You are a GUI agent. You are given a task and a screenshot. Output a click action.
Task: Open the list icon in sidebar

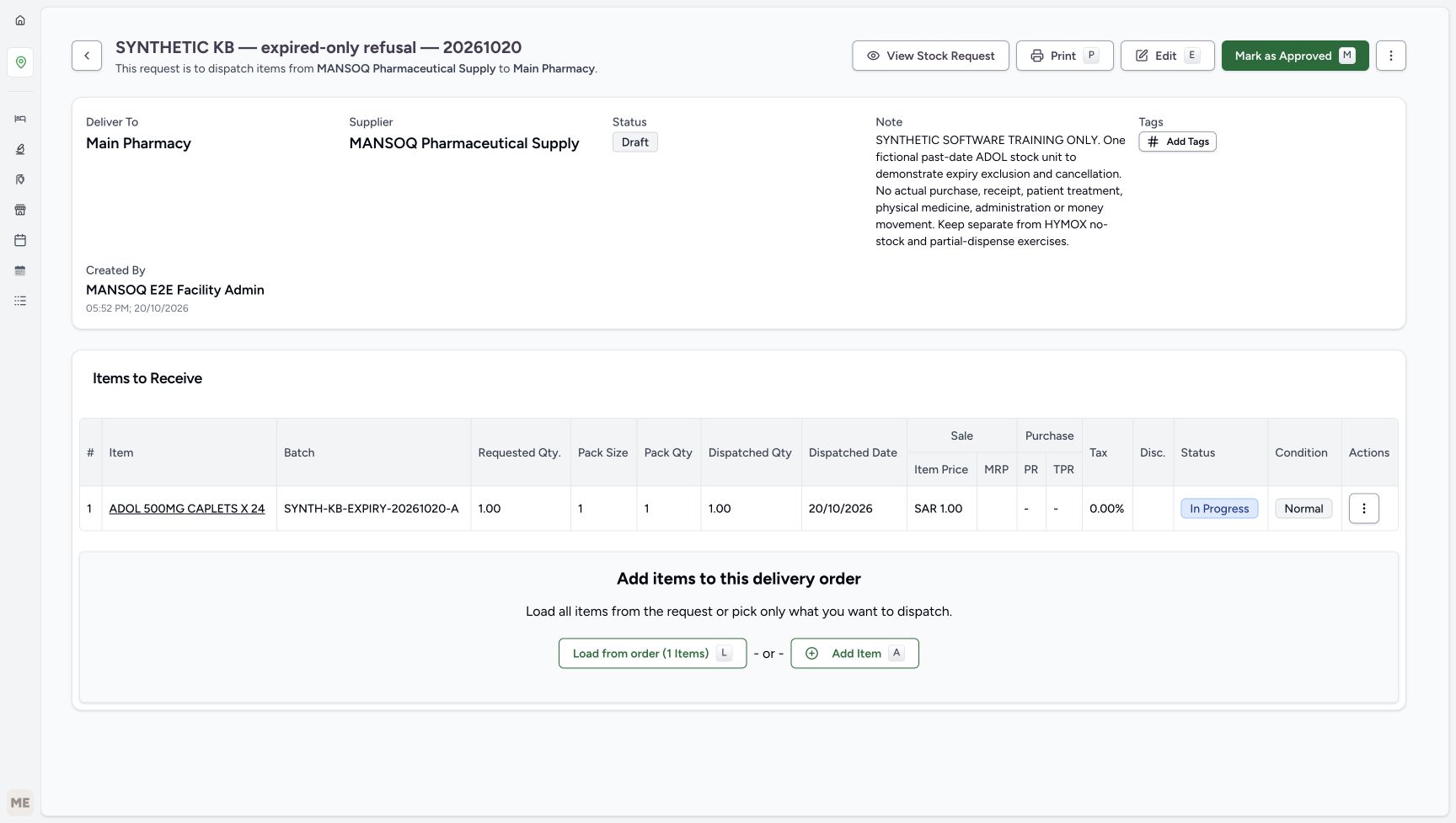pyautogui.click(x=20, y=301)
